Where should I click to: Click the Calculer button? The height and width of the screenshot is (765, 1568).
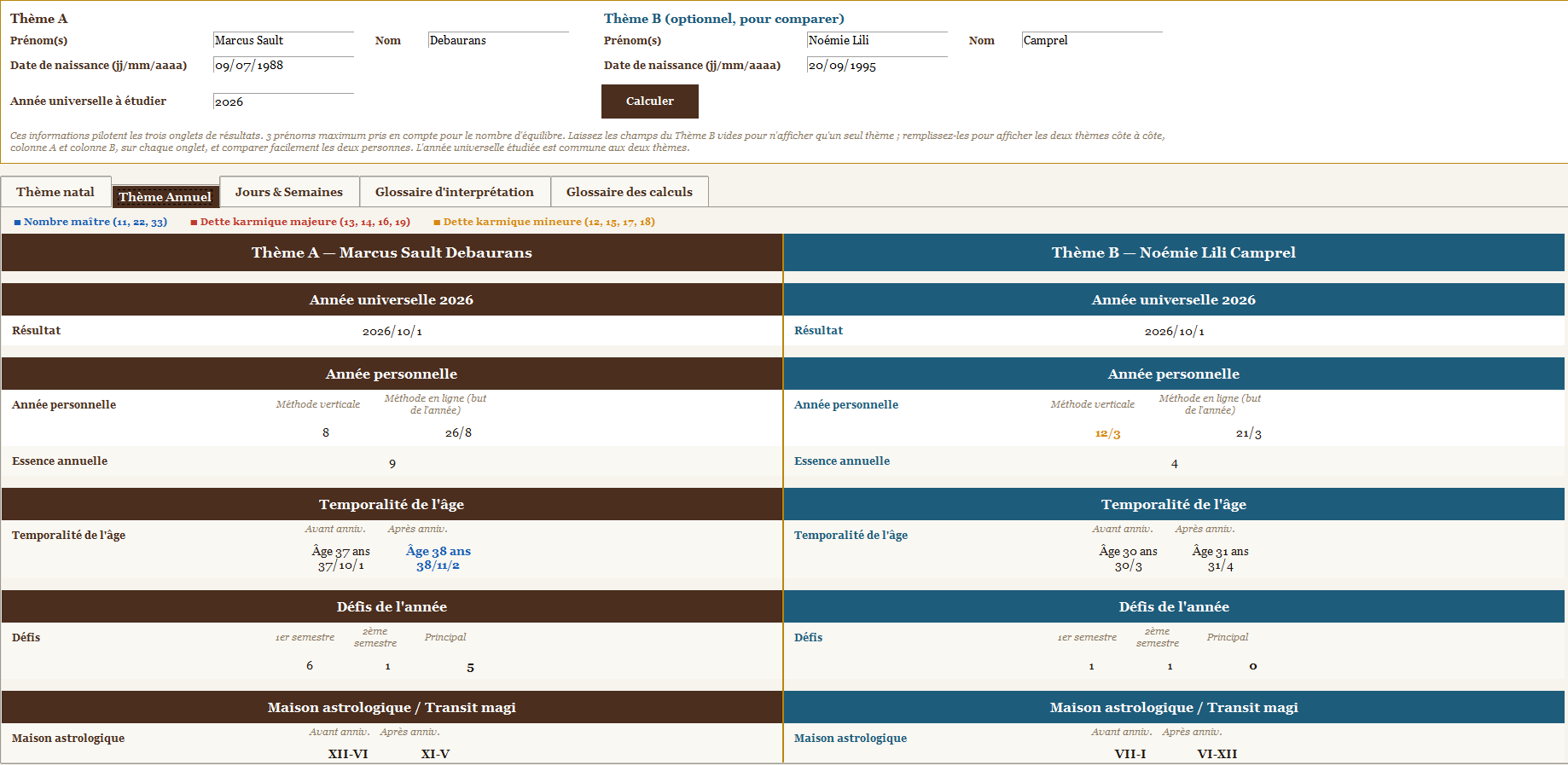click(650, 101)
